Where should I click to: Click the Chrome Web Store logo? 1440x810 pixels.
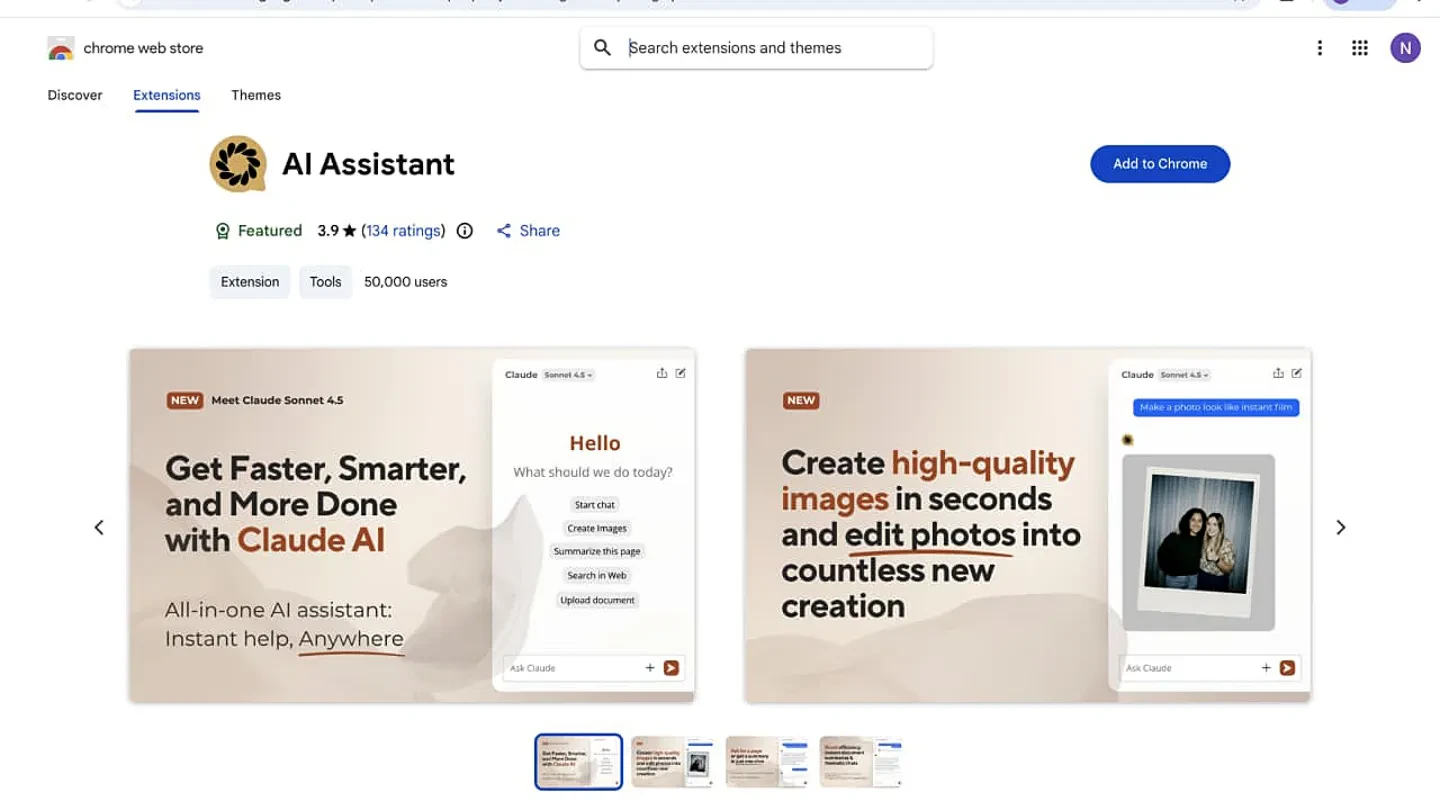click(61, 48)
